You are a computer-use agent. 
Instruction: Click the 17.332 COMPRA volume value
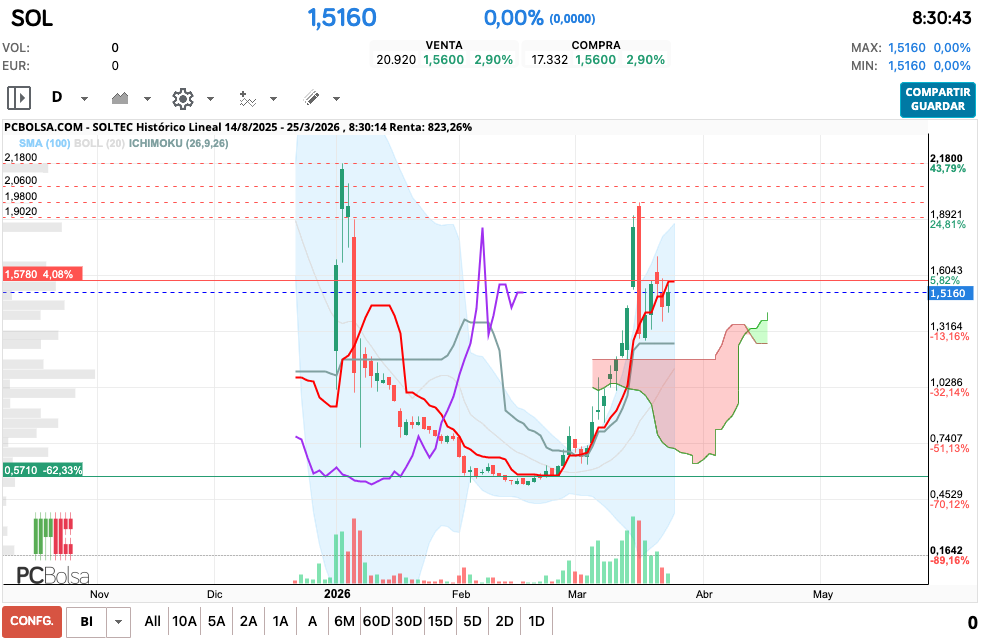(x=549, y=60)
